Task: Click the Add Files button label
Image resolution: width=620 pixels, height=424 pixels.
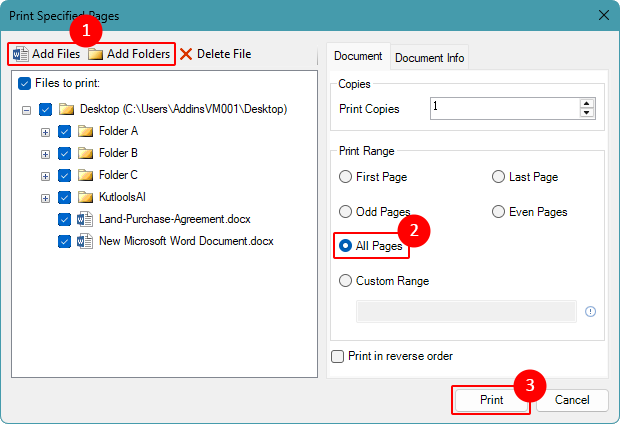Action: [x=56, y=54]
